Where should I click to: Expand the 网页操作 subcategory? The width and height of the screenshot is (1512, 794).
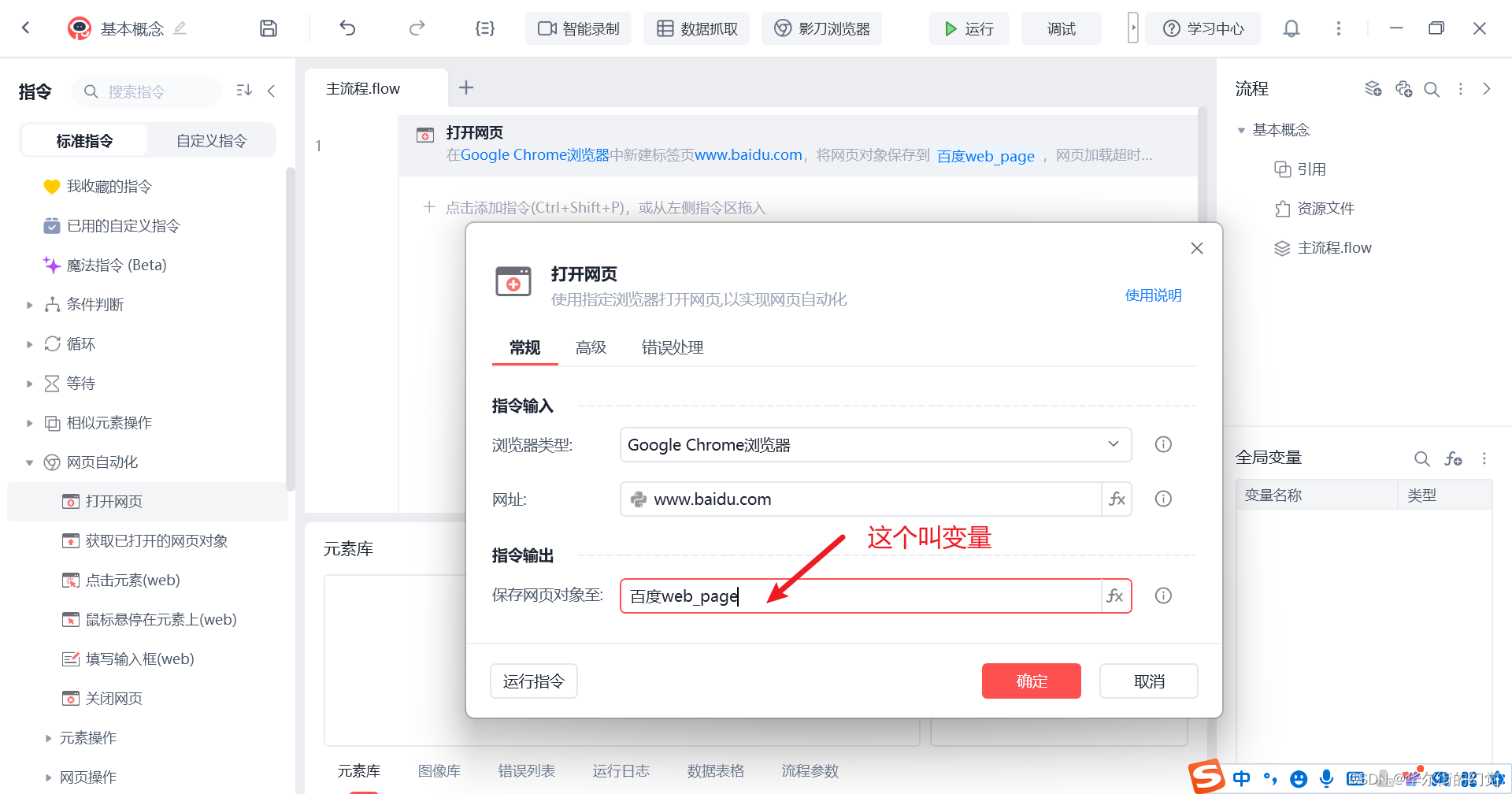pos(48,777)
